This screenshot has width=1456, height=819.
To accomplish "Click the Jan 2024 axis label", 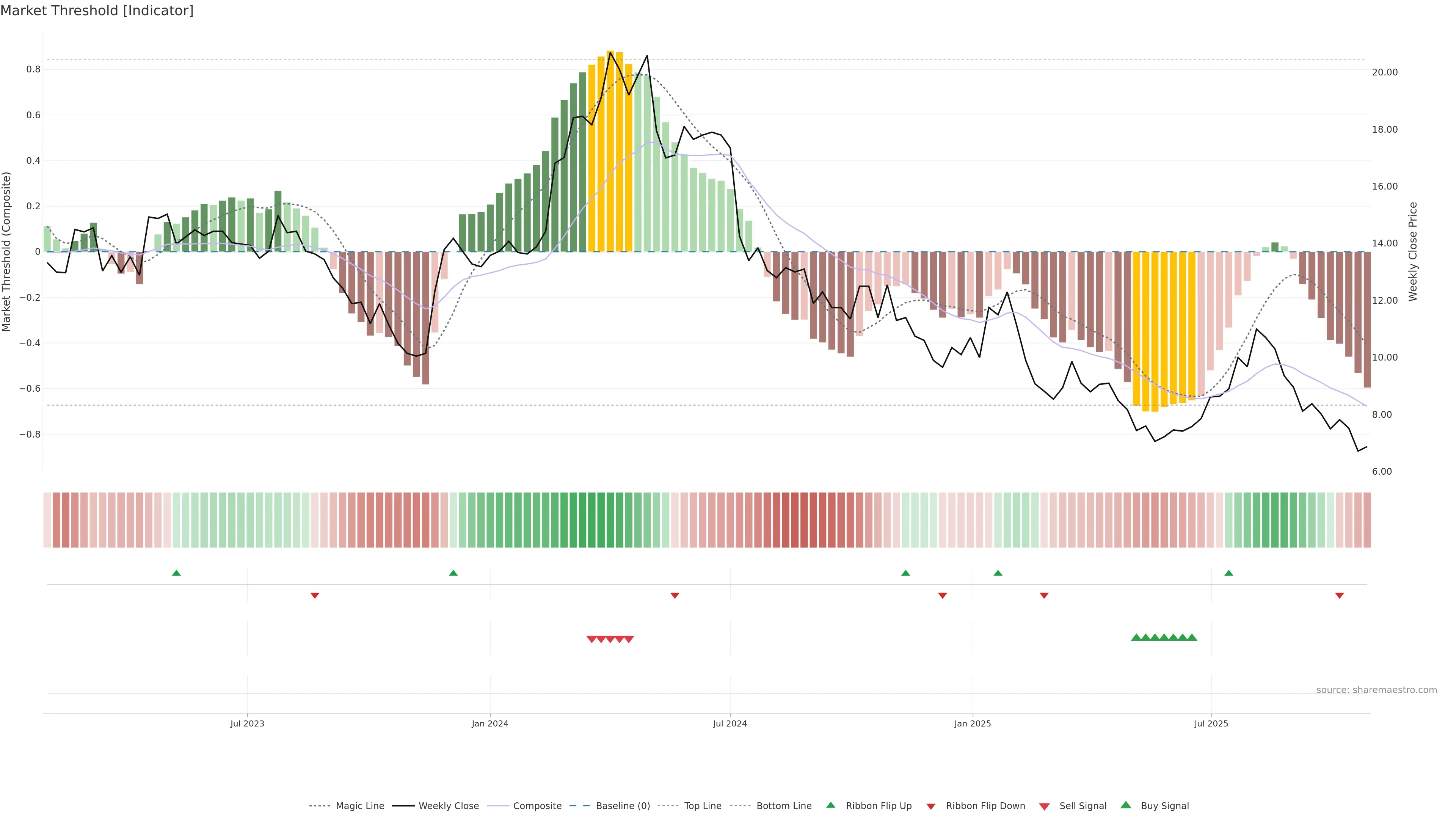I will [490, 723].
